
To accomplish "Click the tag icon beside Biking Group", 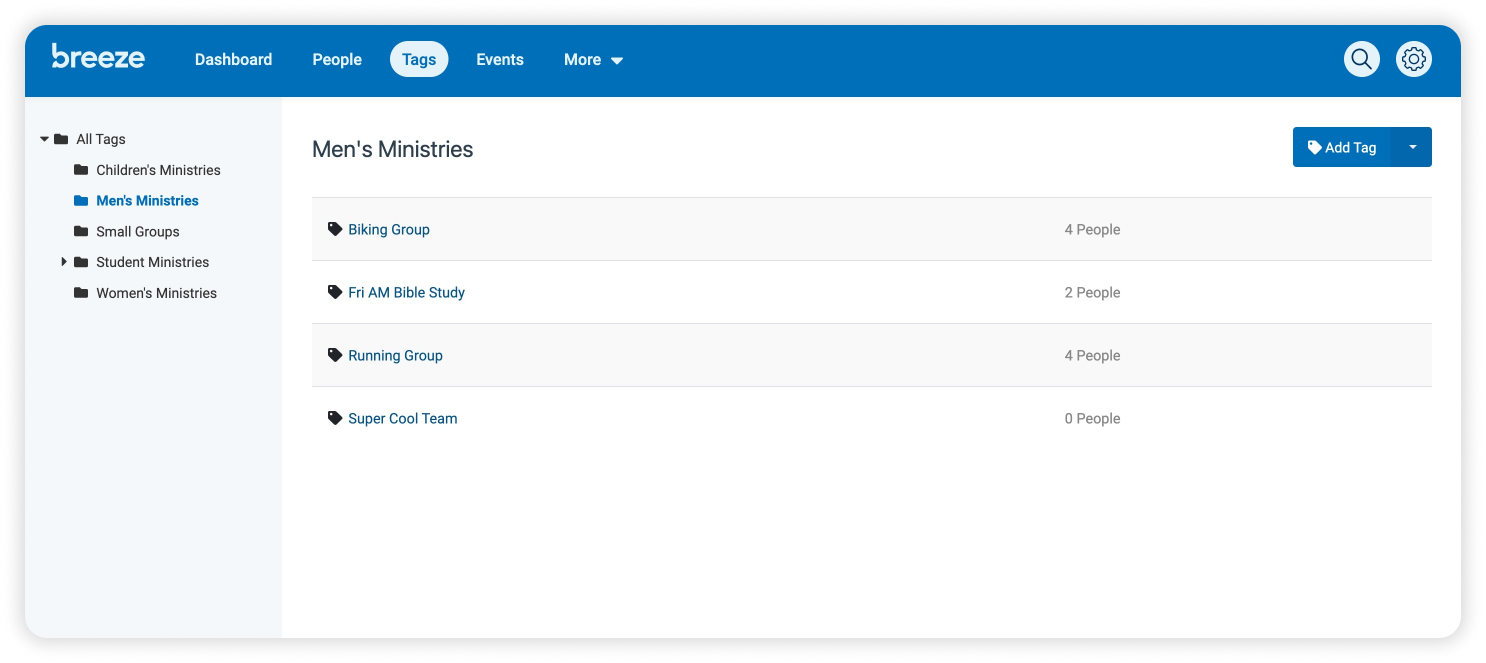I will 335,229.
